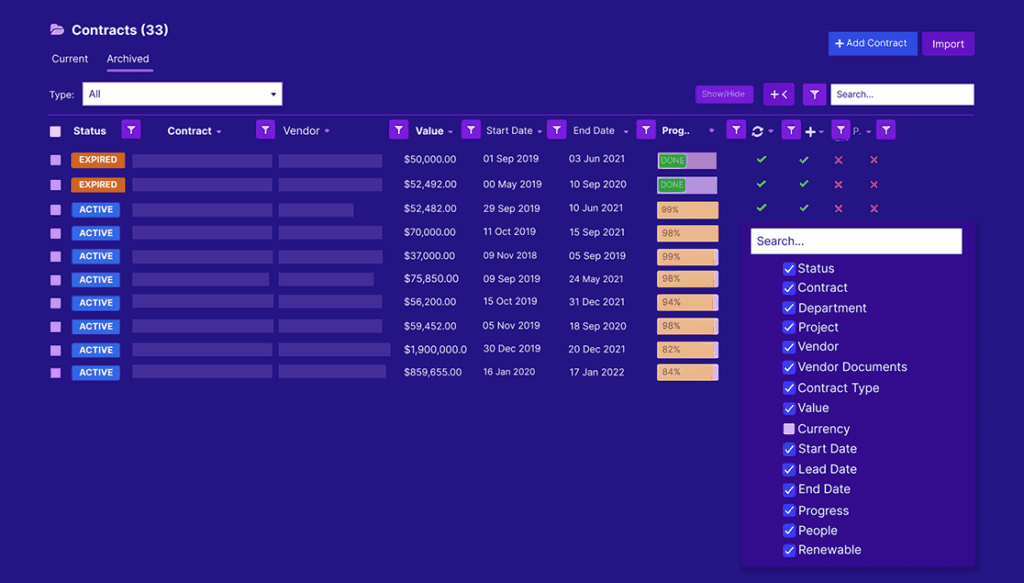
Task: Click the 82% progress bar
Action: coord(687,350)
